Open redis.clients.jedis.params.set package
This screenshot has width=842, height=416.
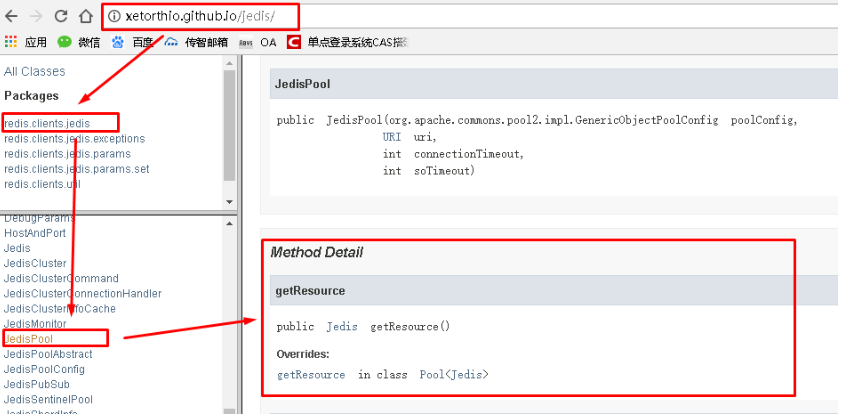[77, 169]
